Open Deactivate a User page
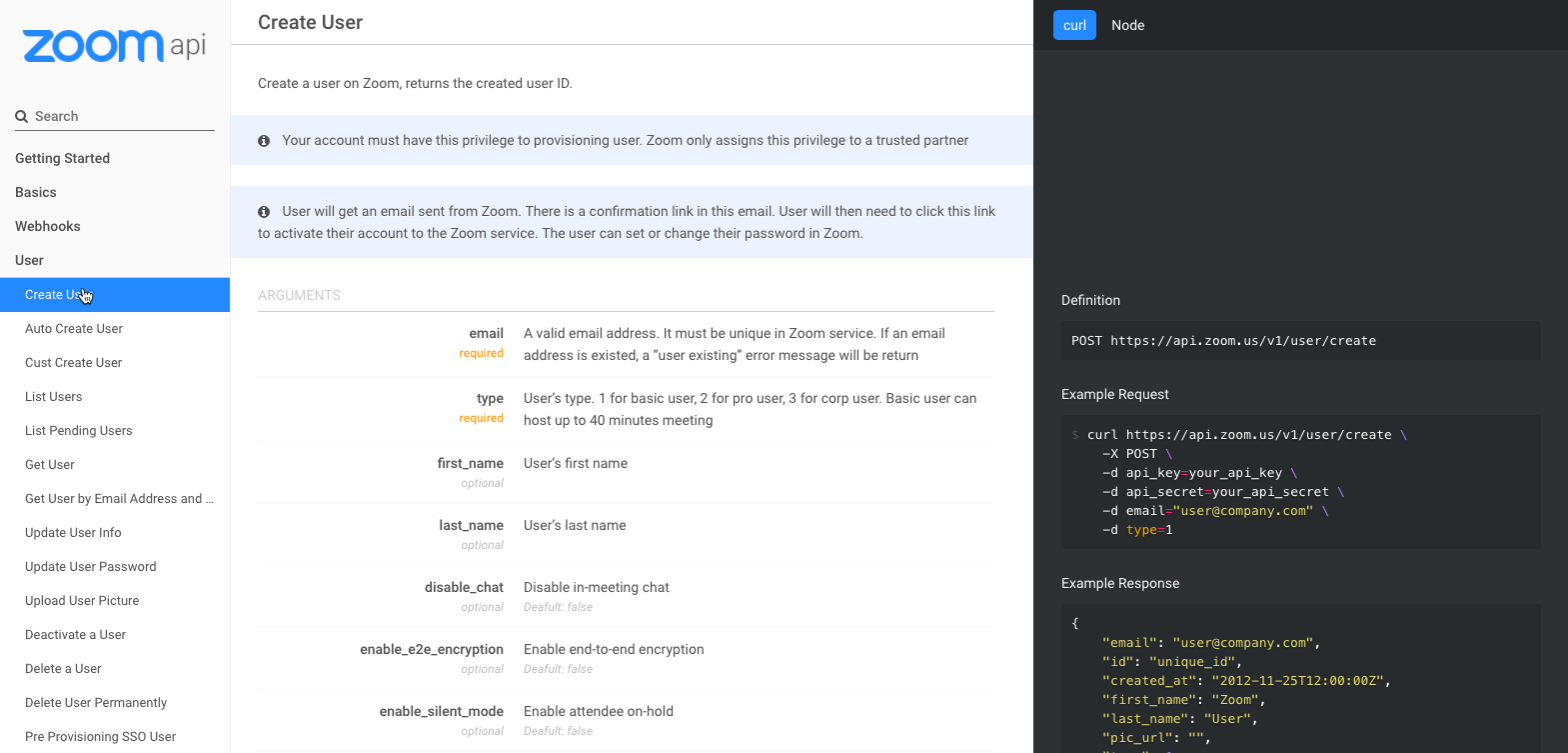Viewport: 1568px width, 753px height. click(x=75, y=635)
